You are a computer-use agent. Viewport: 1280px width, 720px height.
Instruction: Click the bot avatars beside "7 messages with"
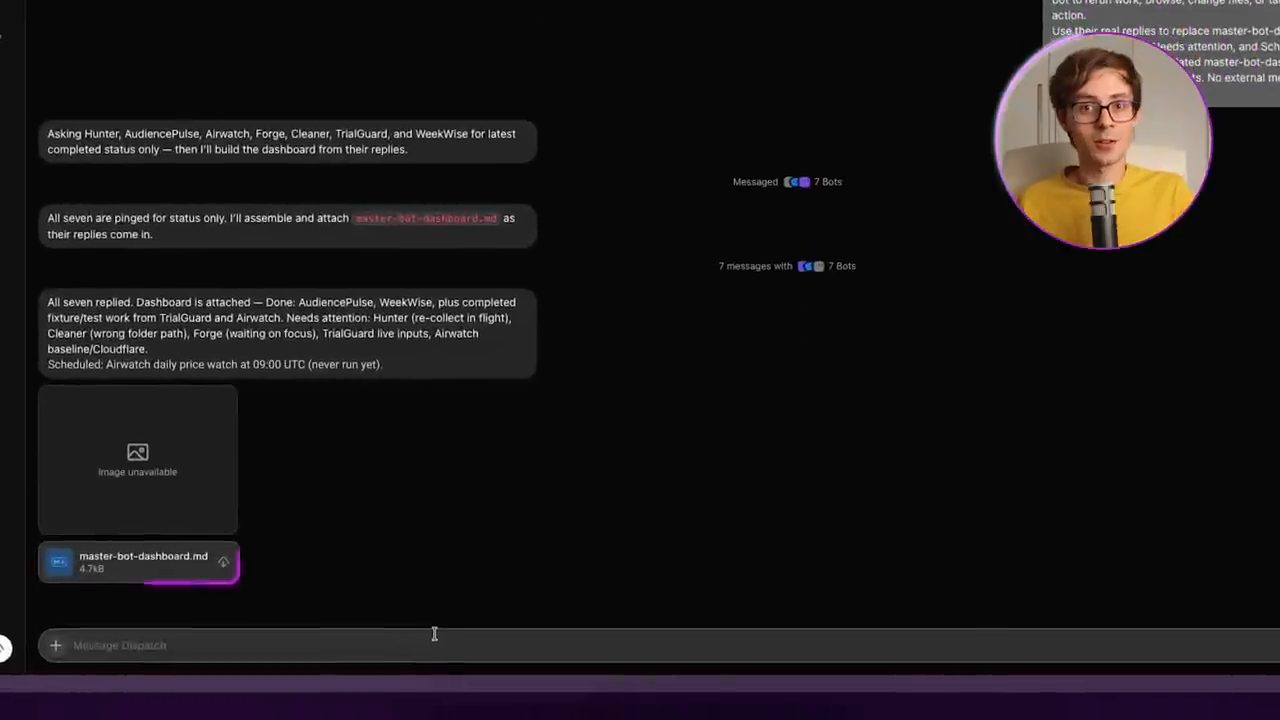(x=811, y=266)
